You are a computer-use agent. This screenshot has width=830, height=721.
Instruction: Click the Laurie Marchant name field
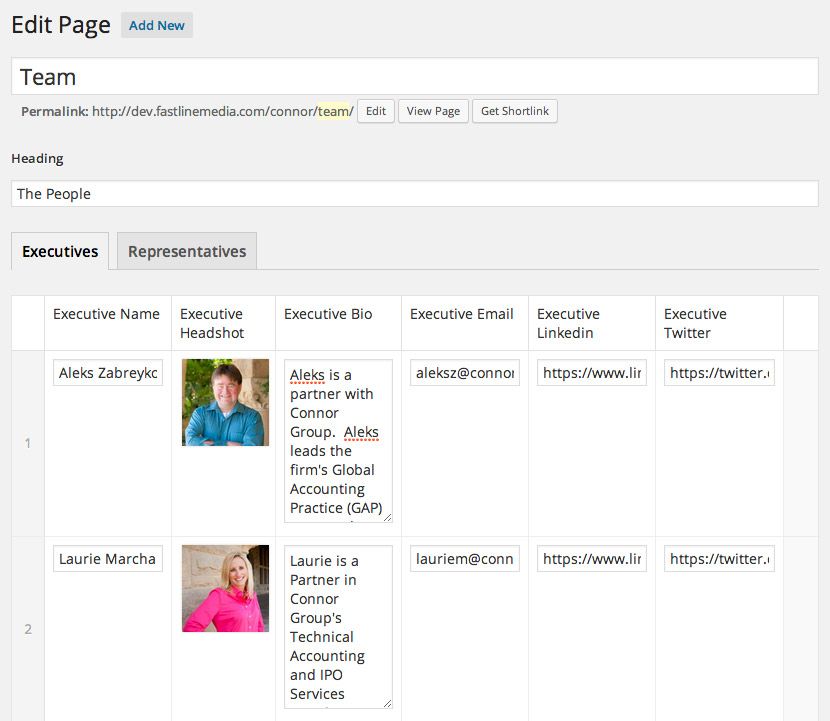click(108, 559)
